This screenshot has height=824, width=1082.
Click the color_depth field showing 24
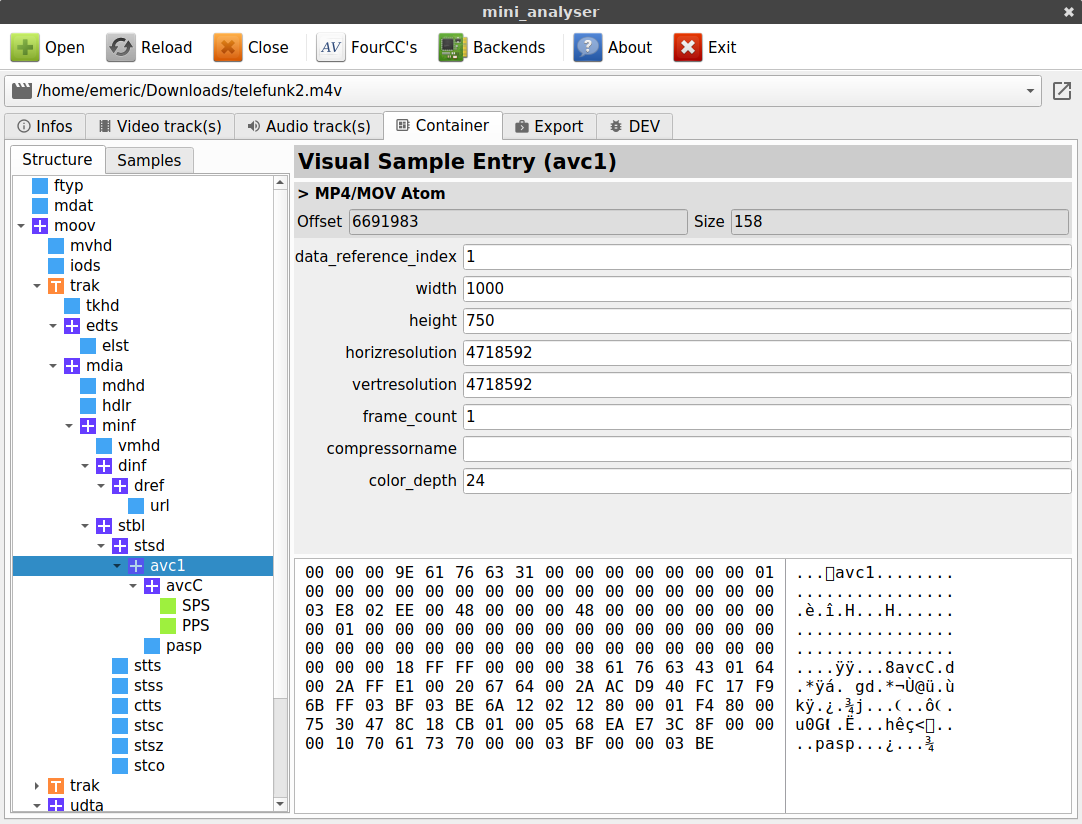767,480
